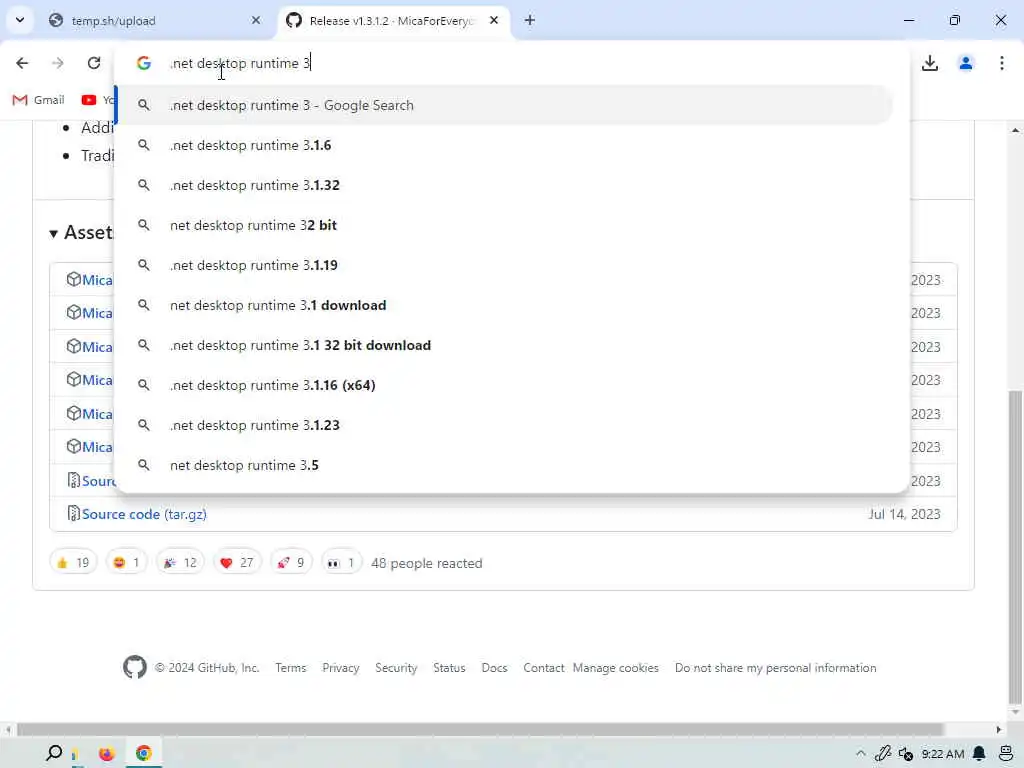The height and width of the screenshot is (768, 1024).
Task: Open the notification bell in system tray
Action: [979, 754]
